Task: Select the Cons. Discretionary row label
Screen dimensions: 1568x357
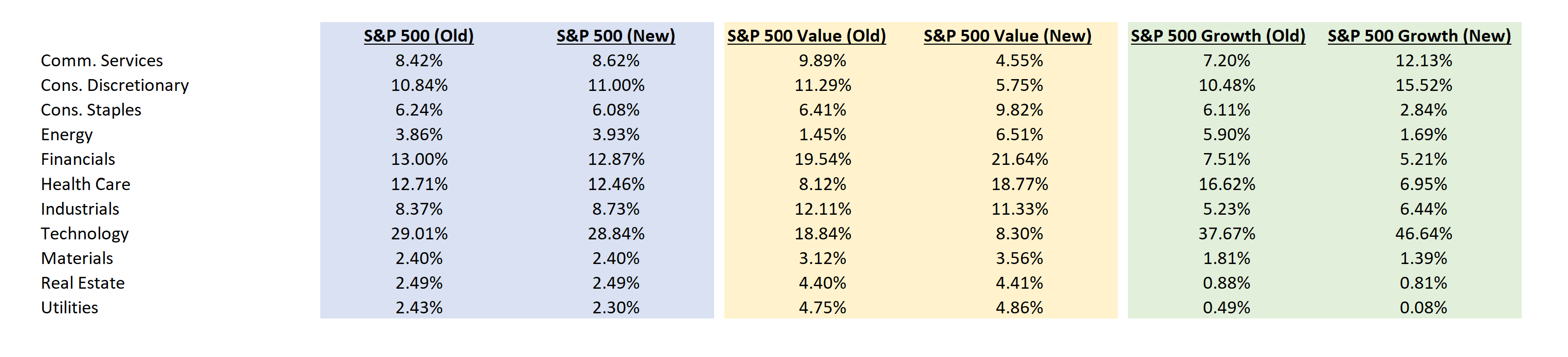Action: point(115,85)
